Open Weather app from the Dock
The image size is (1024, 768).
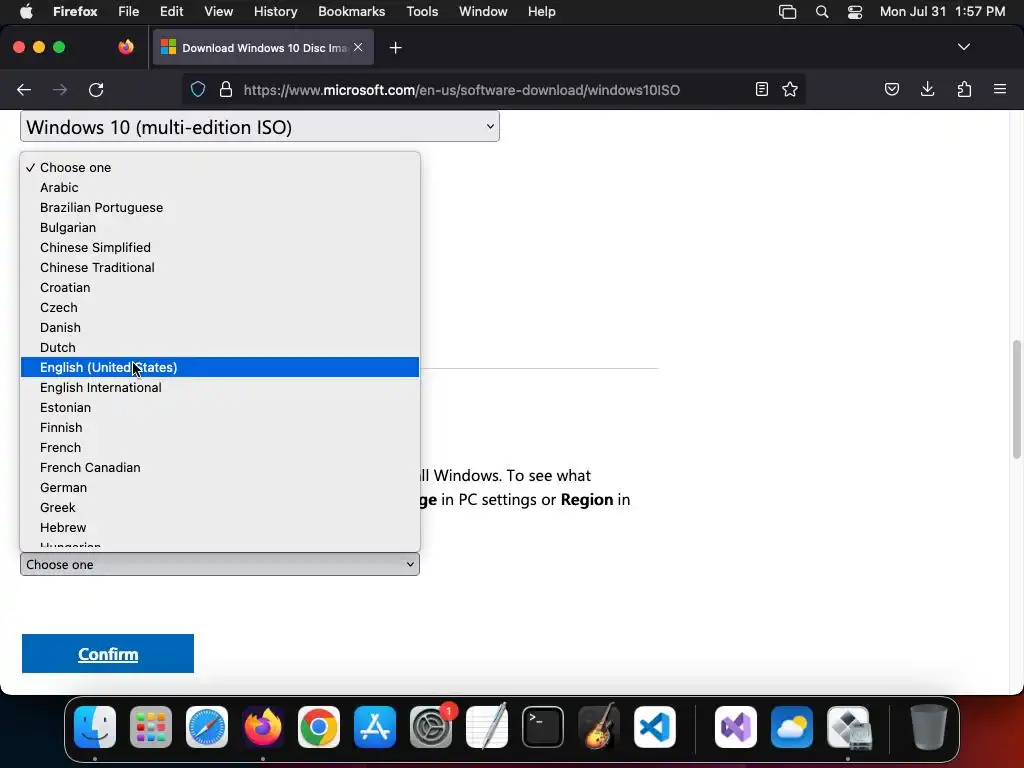[x=792, y=727]
